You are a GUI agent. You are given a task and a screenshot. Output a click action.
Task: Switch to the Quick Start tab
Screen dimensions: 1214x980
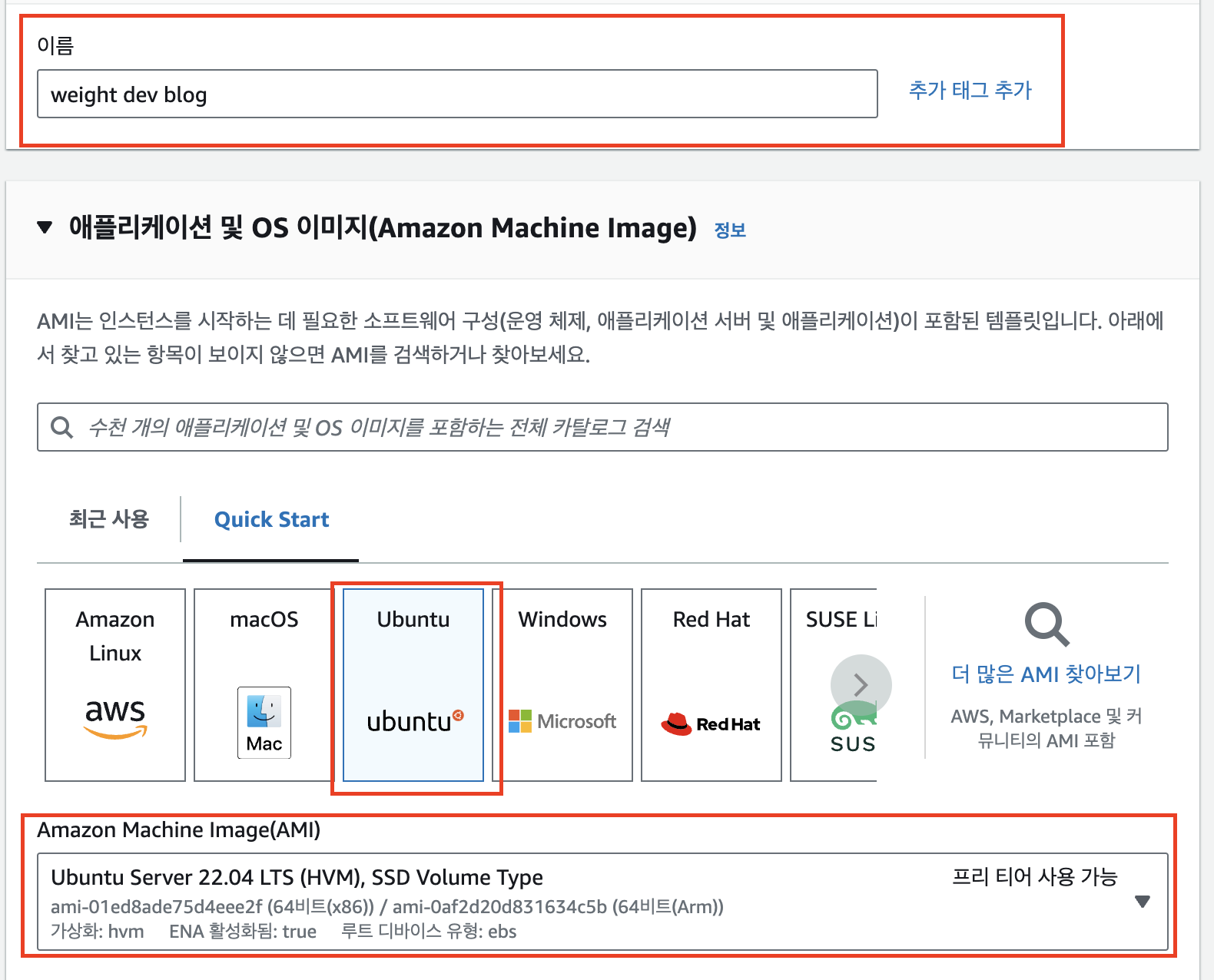271,519
